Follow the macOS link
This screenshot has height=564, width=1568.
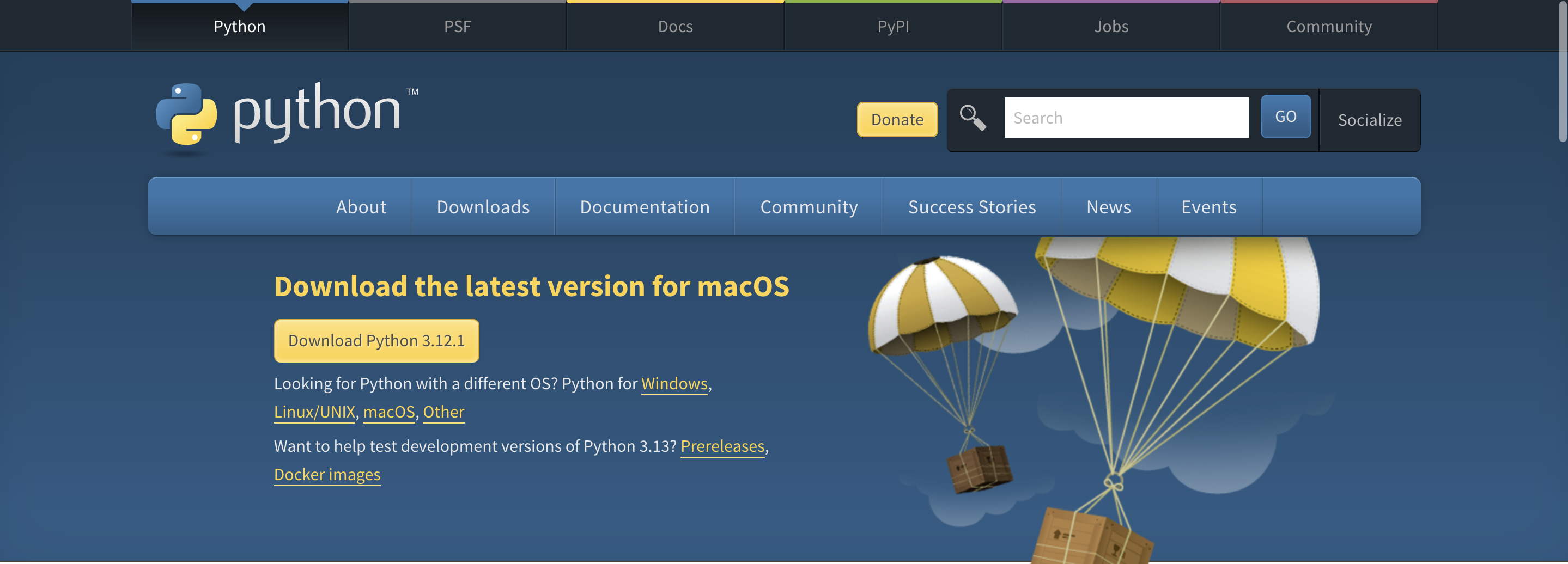click(x=388, y=412)
